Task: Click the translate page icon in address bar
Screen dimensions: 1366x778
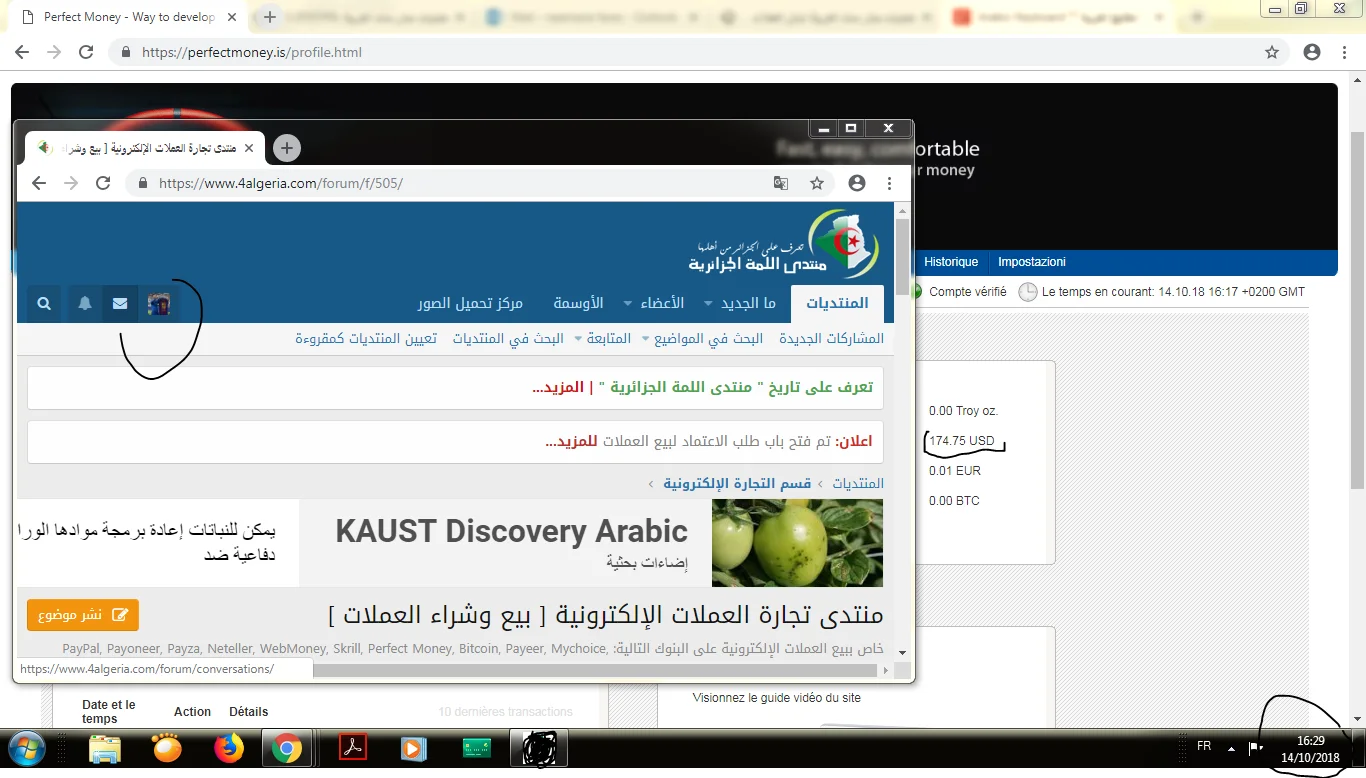Action: pos(781,183)
